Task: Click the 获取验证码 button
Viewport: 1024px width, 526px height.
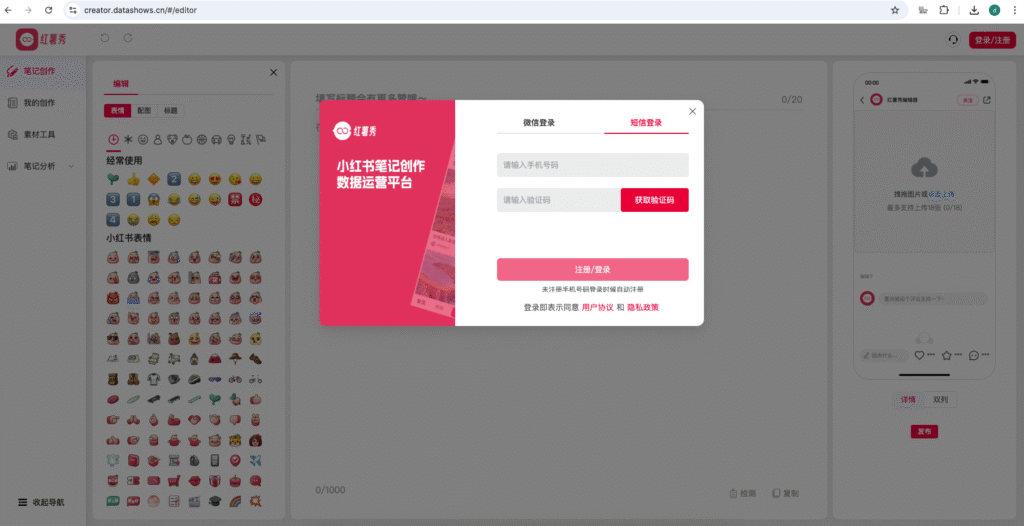Action: click(x=654, y=200)
